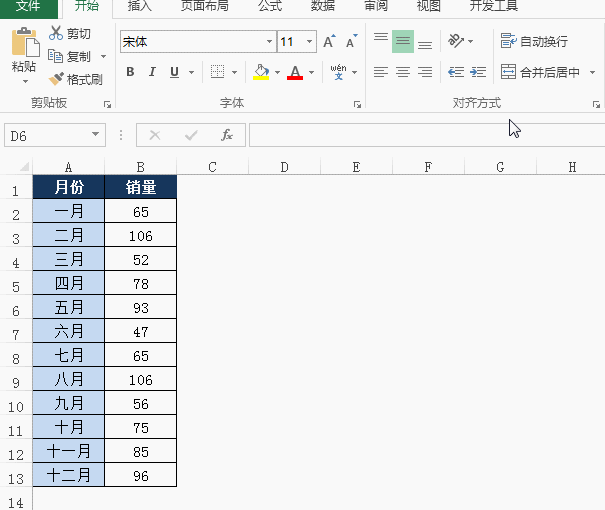Expand the Clipboard (剪贴板) dialog launcher
This screenshot has height=510, width=605.
click(107, 105)
